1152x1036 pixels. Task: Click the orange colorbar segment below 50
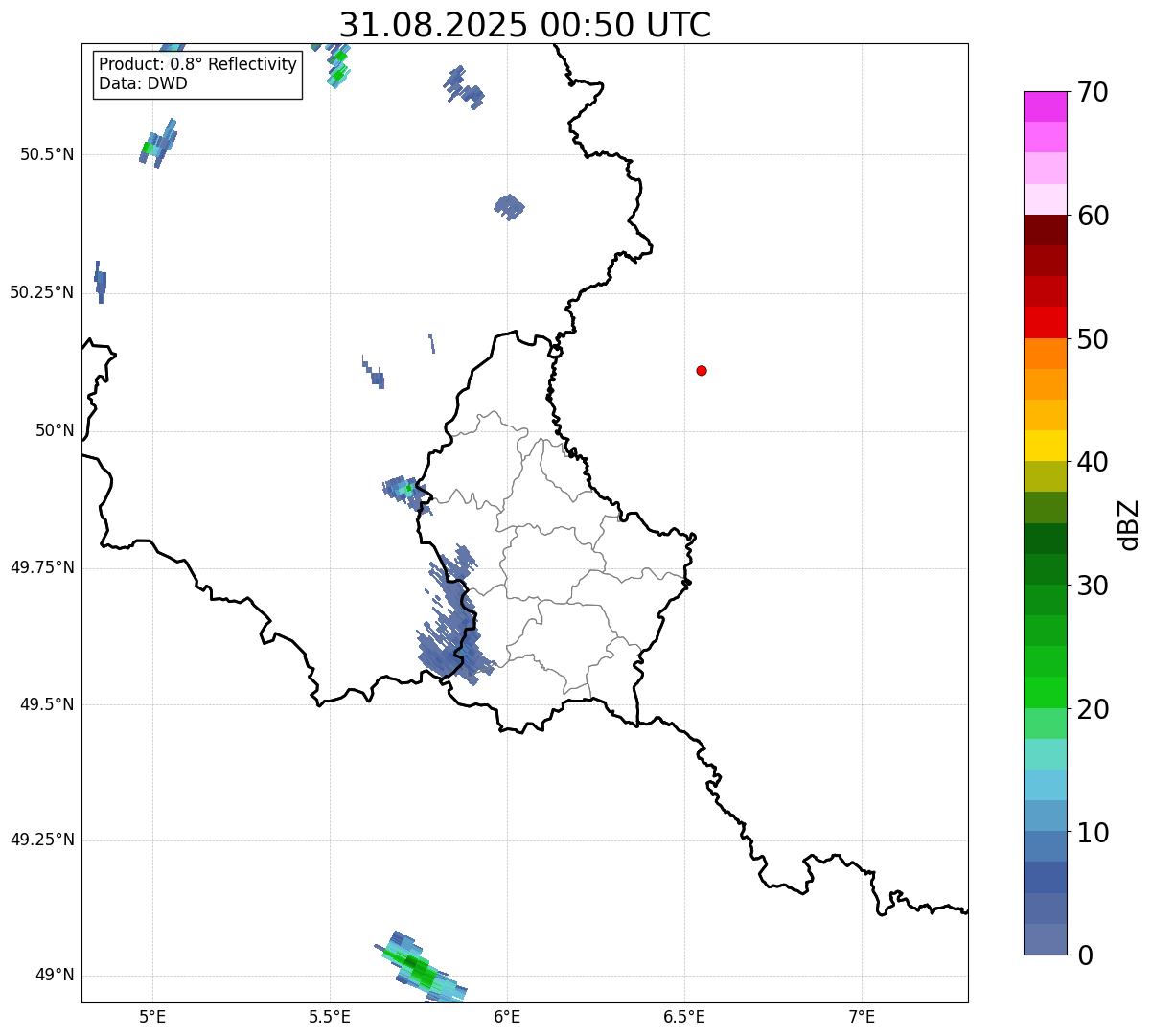pyautogui.click(x=1046, y=354)
